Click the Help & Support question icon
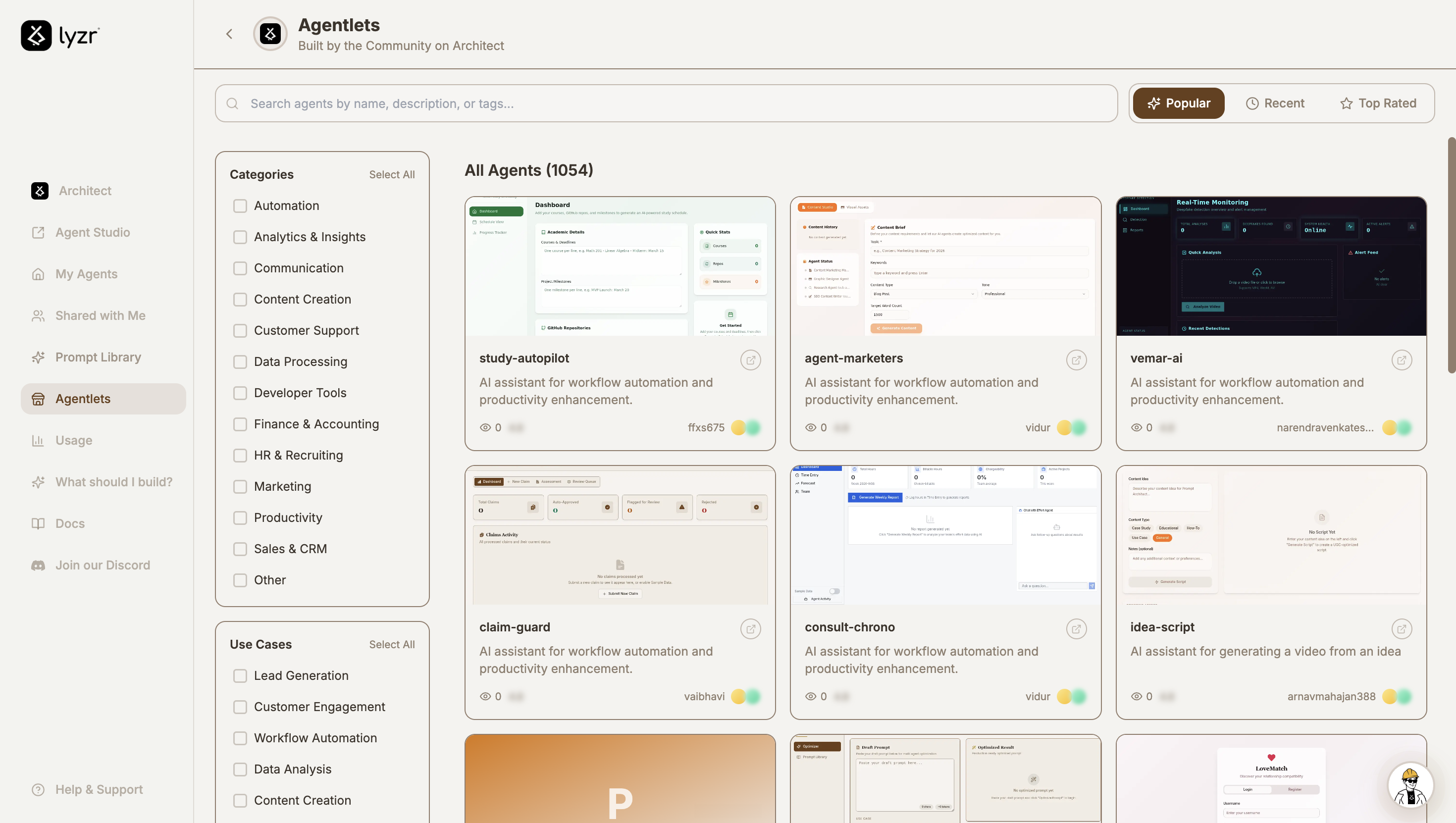Image resolution: width=1456 pixels, height=823 pixels. 38,790
